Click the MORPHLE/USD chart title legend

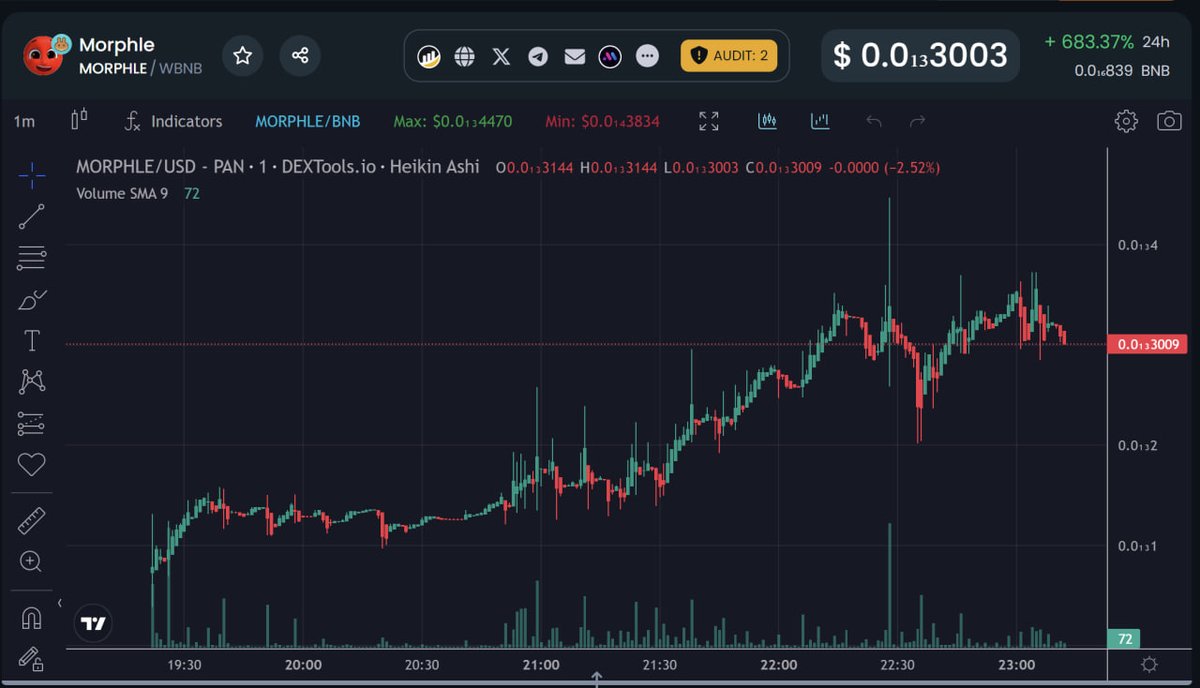(278, 167)
